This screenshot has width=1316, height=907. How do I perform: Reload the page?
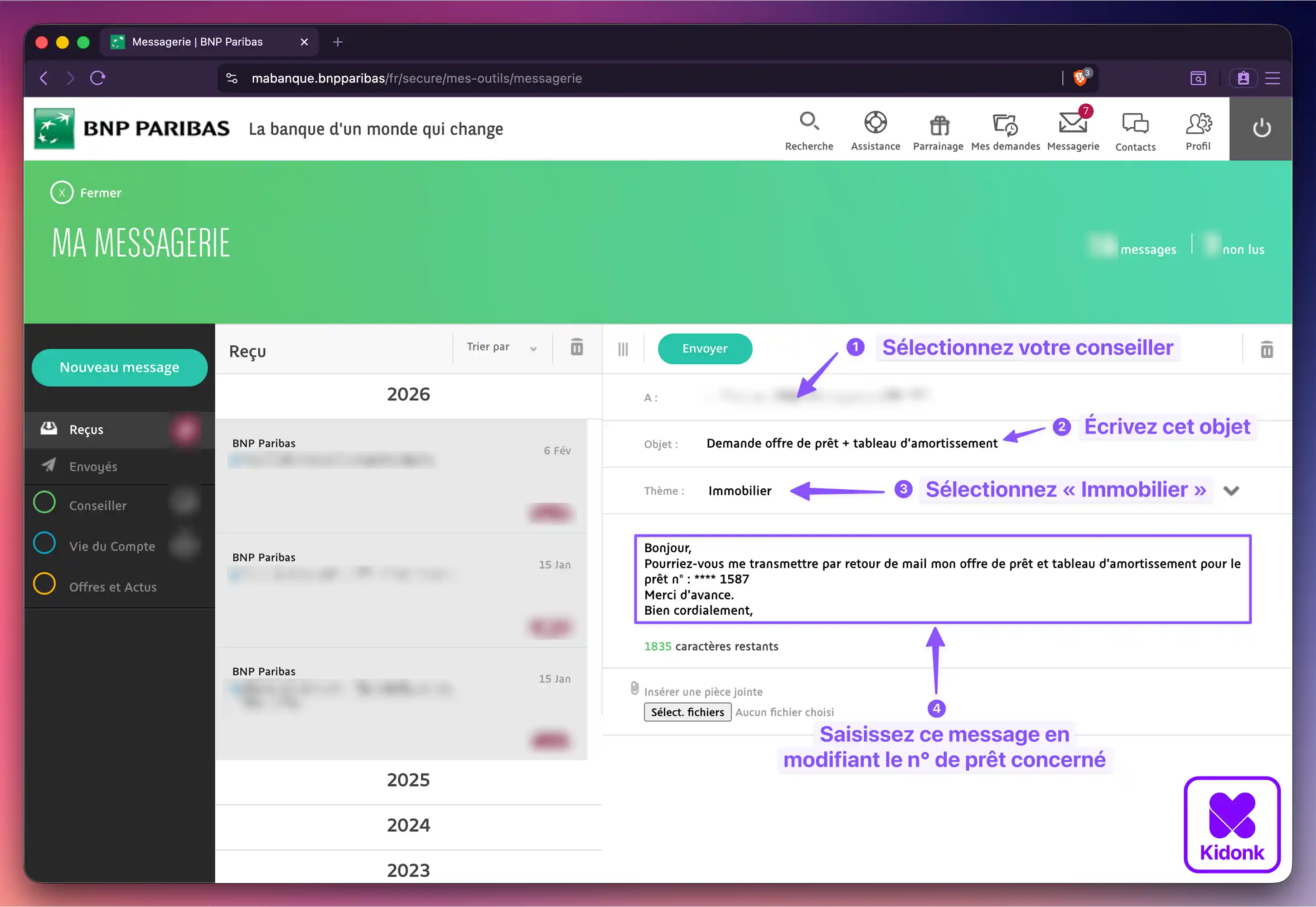pyautogui.click(x=98, y=78)
